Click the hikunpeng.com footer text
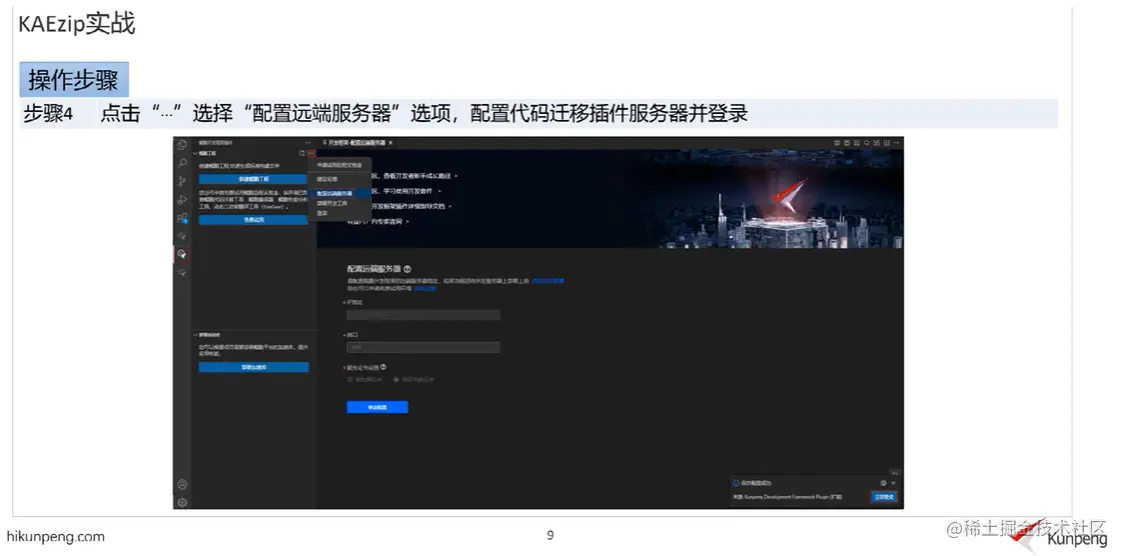Image resolution: width=1124 pixels, height=556 pixels. point(56,537)
